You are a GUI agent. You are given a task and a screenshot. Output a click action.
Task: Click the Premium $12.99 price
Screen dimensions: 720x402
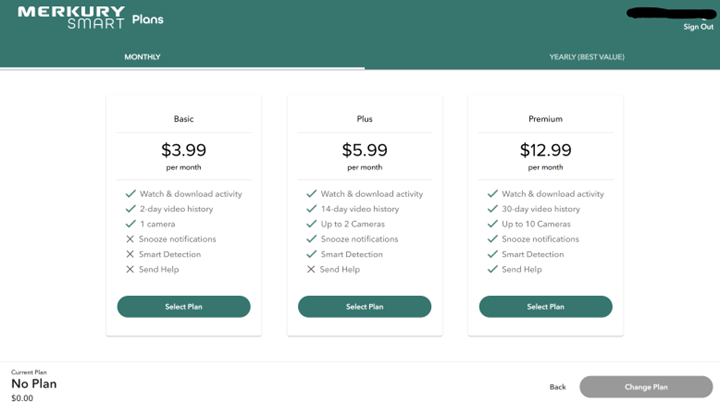pos(546,150)
